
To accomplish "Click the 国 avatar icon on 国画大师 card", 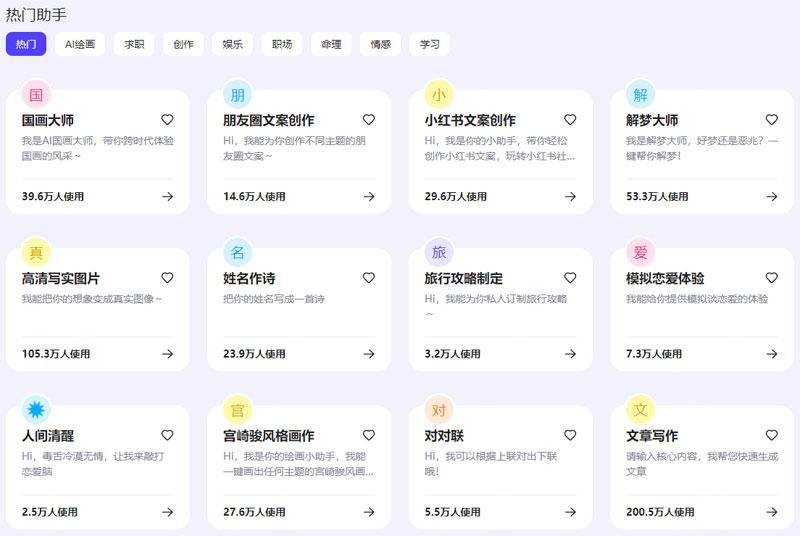I will point(36,95).
